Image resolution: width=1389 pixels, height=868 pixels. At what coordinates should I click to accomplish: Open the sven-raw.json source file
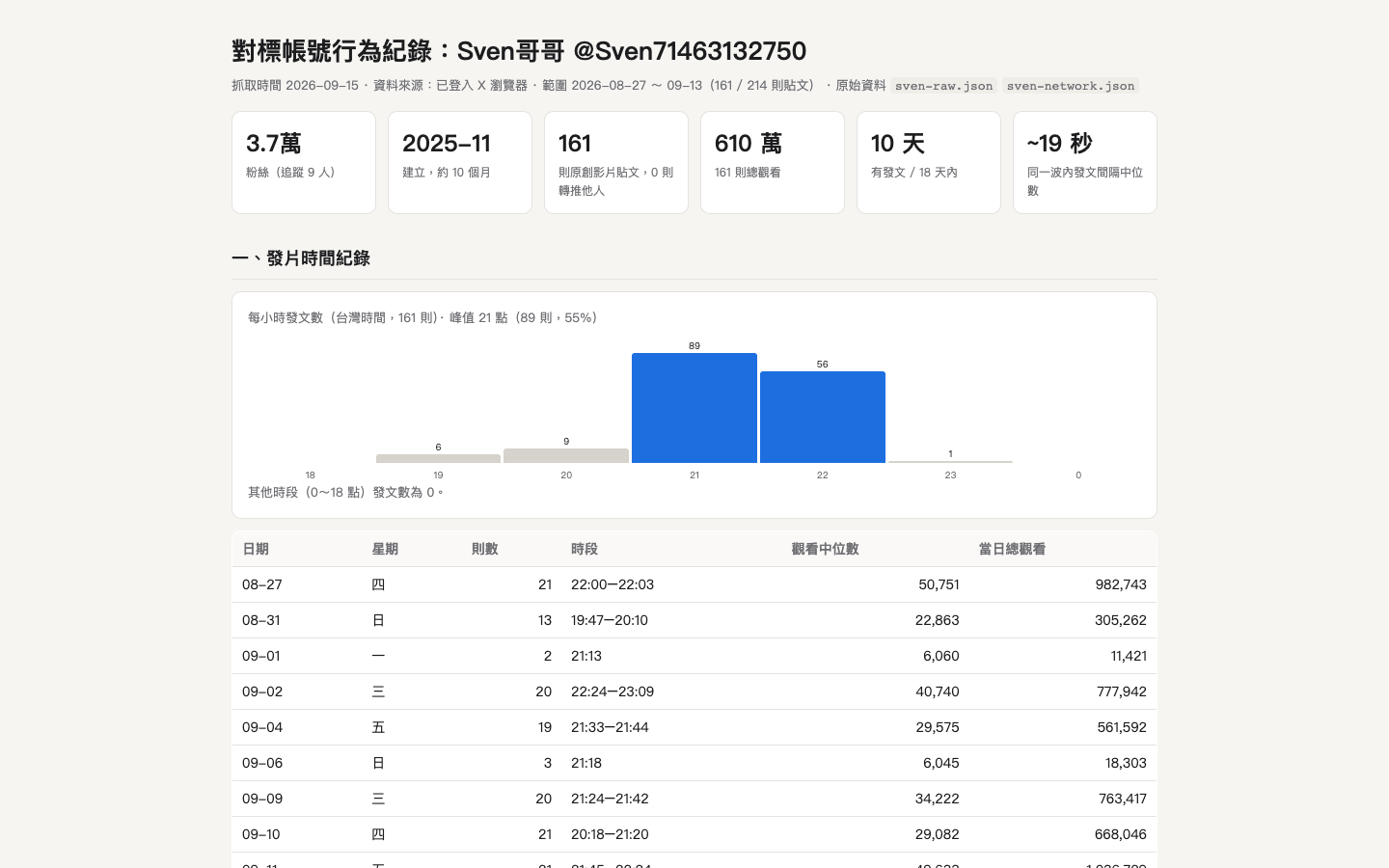943,86
